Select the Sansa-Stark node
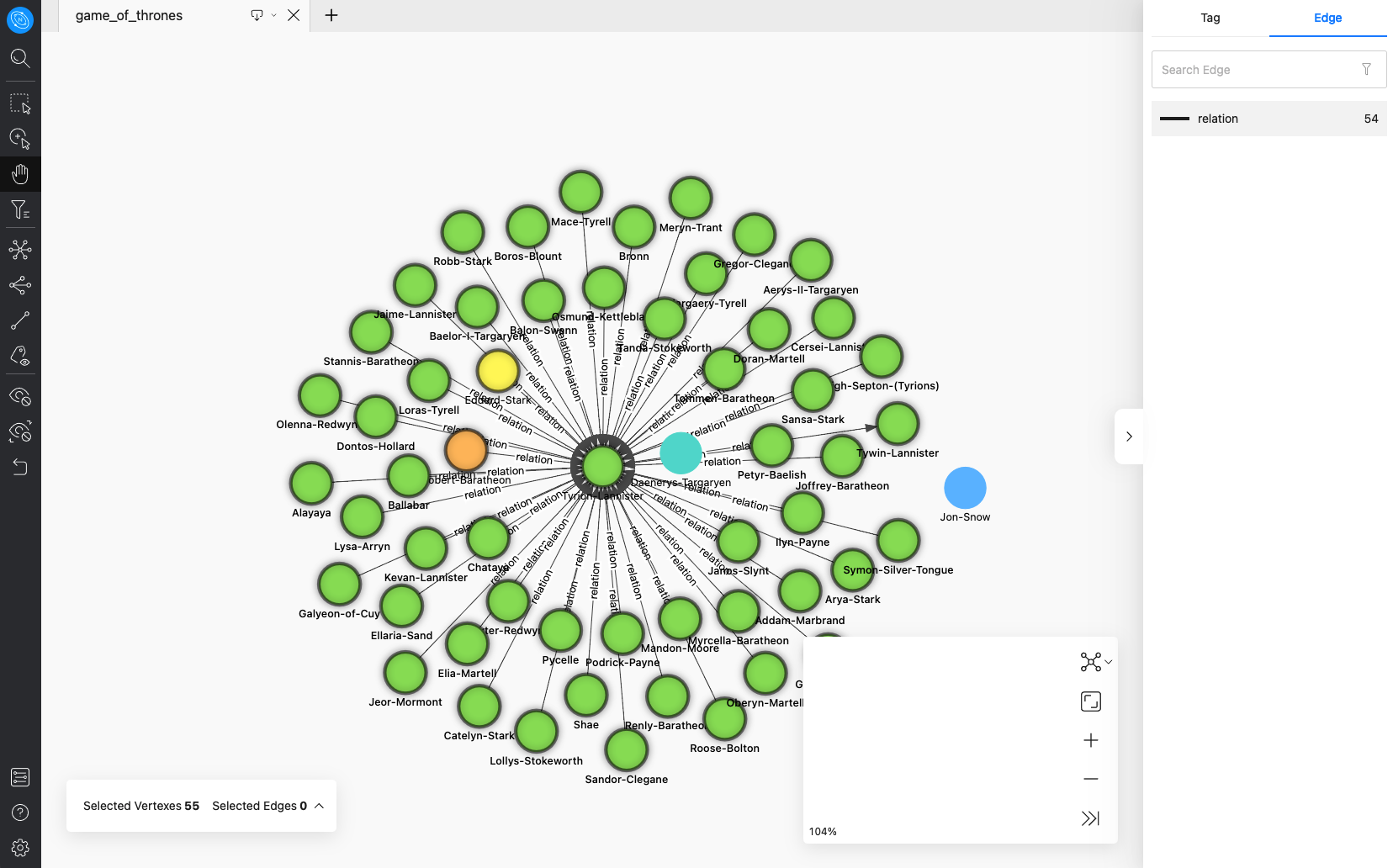1393x868 pixels. 813,390
